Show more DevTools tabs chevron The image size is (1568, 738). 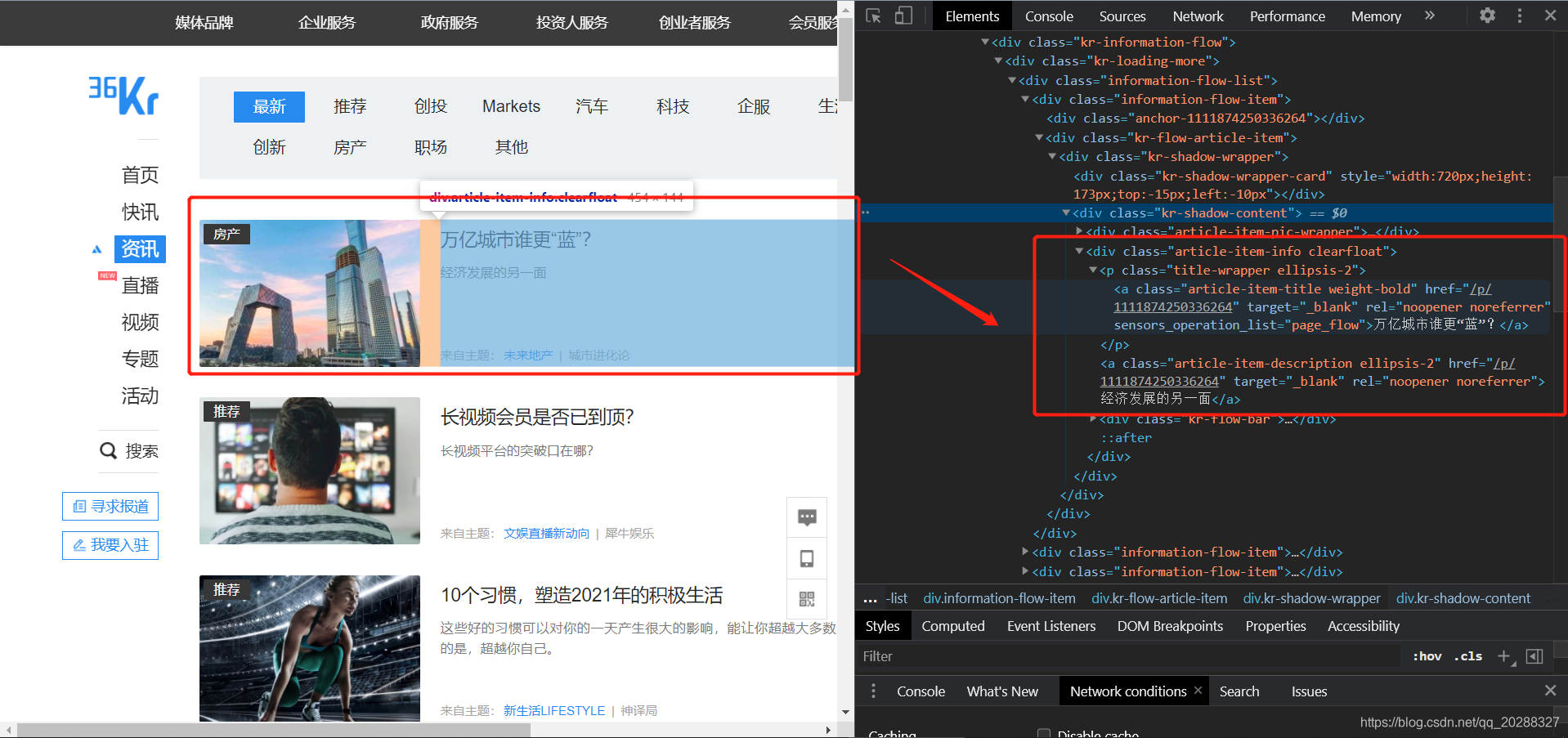pos(1429,16)
